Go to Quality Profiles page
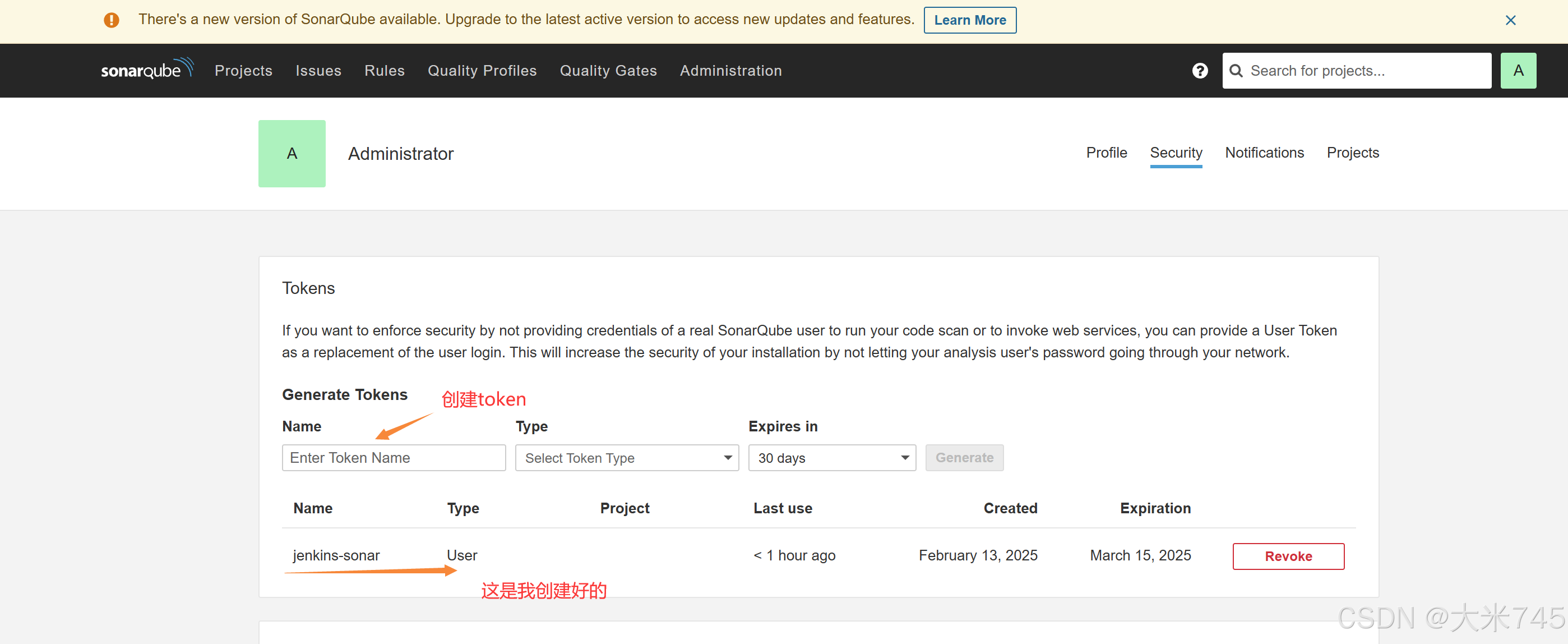The width and height of the screenshot is (1568, 644). pos(482,71)
